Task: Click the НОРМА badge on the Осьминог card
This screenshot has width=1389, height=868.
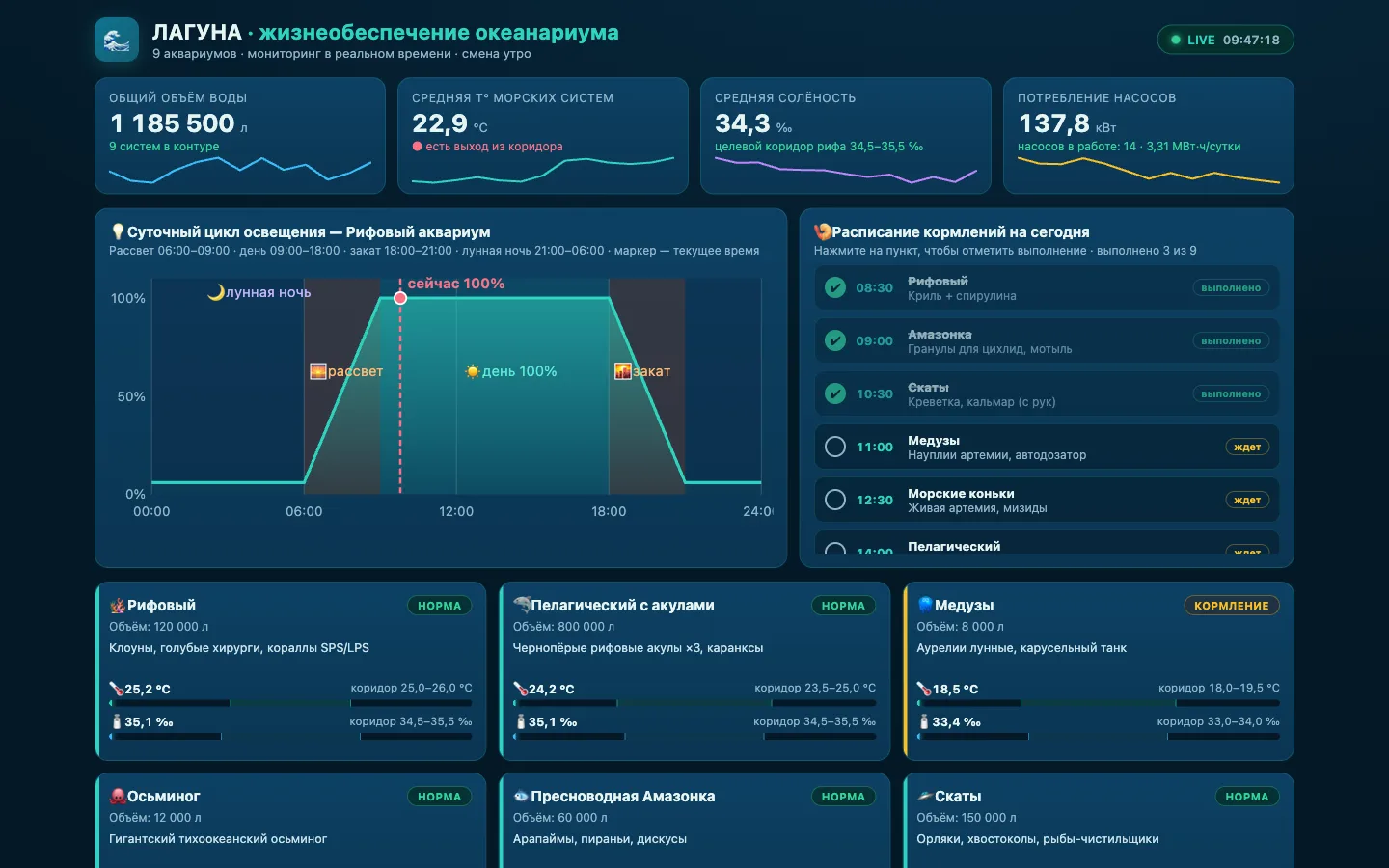Action: pos(440,797)
